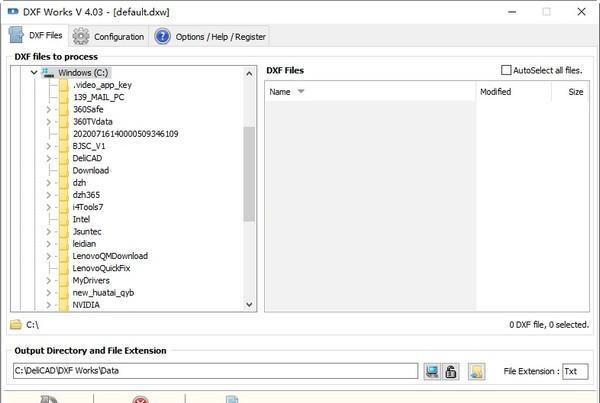
Task: Expand the 360Safe folder node
Action: (49, 109)
